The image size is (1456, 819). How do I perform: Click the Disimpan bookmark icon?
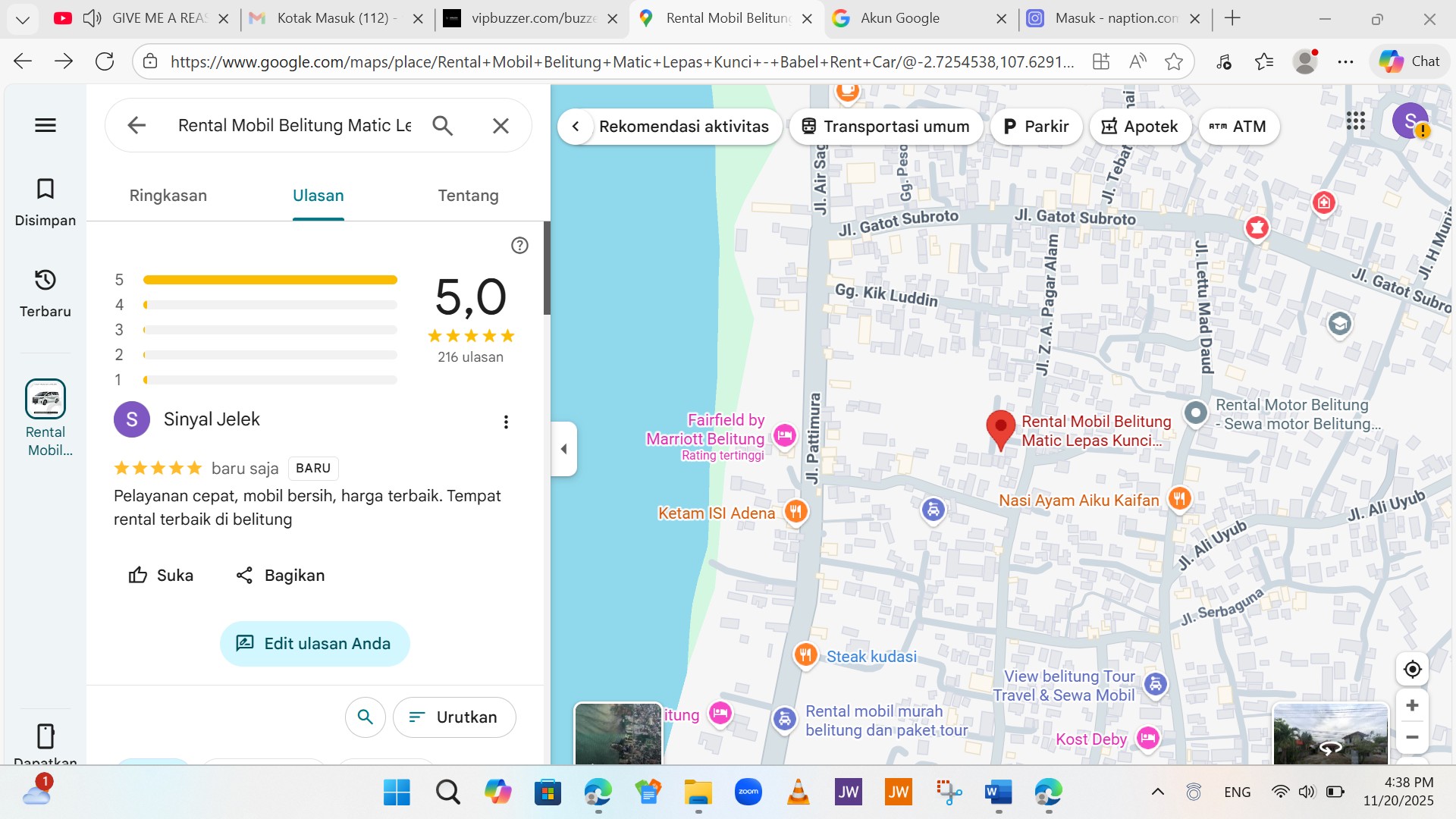click(x=45, y=189)
